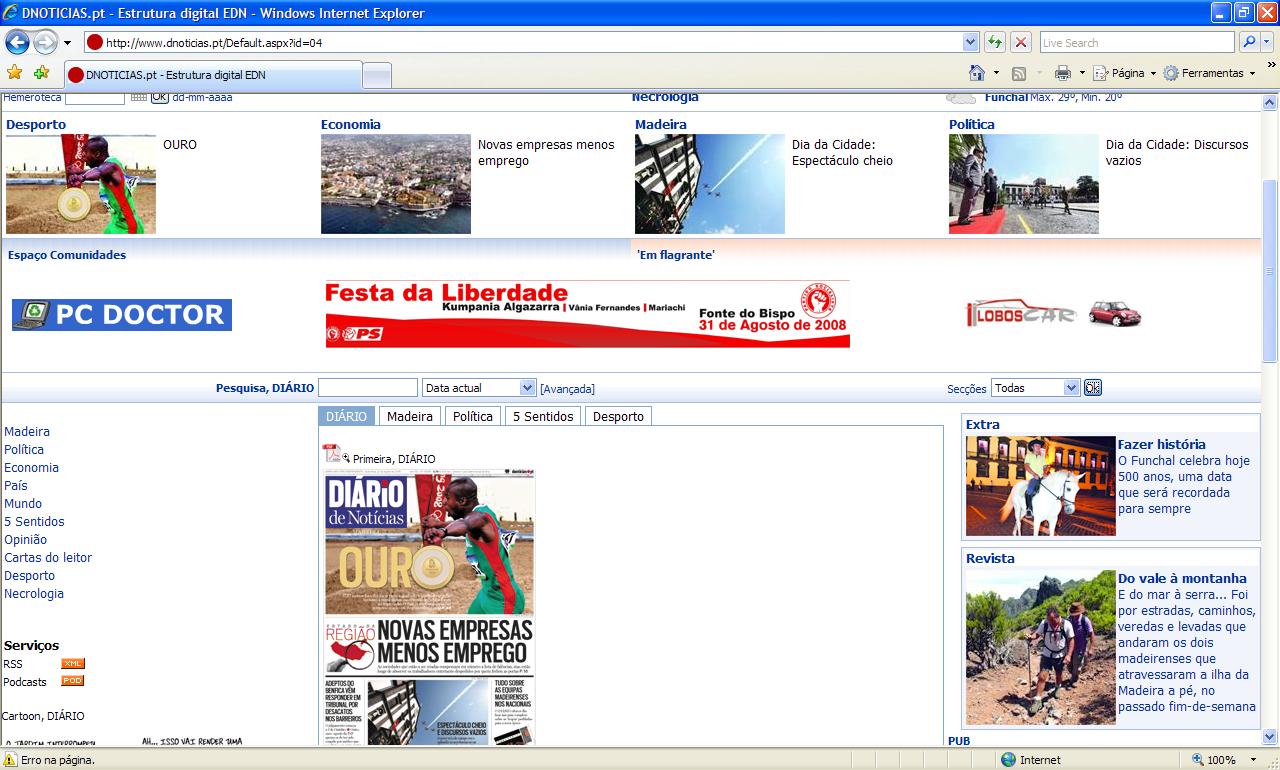Open the hikers Revista thumbnail
Viewport: 1280px width, 770px height.
click(1040, 648)
